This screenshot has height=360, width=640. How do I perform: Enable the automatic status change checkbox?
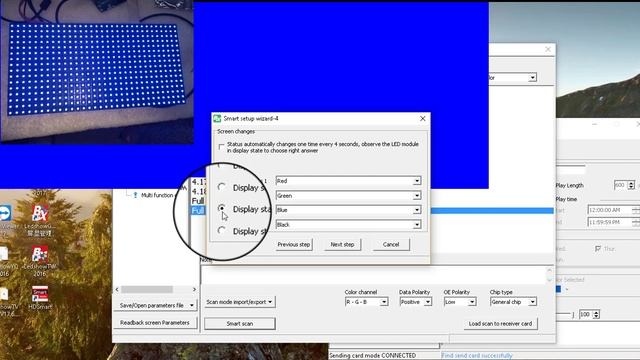click(221, 147)
